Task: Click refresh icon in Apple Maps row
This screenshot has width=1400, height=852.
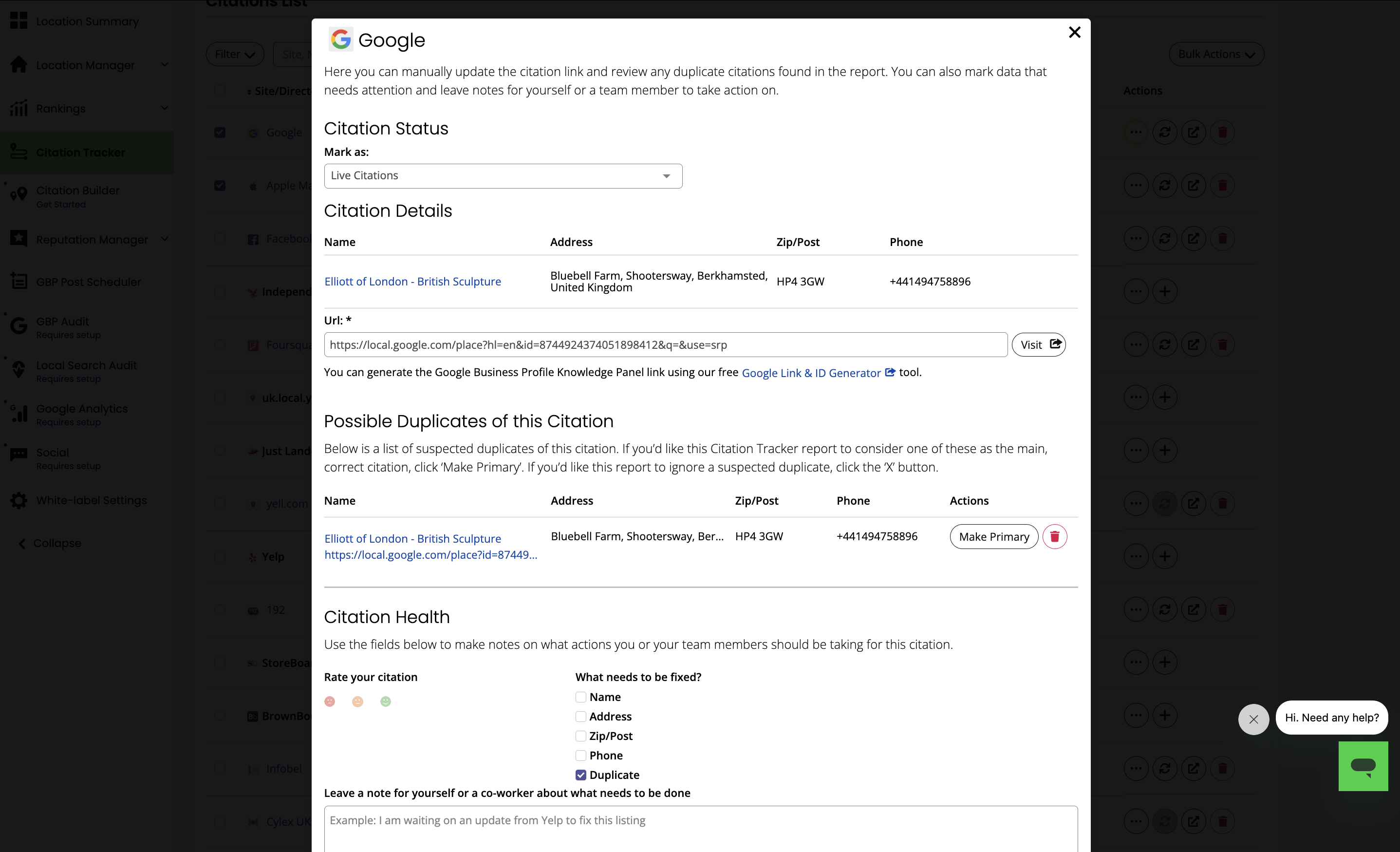Action: (1165, 185)
